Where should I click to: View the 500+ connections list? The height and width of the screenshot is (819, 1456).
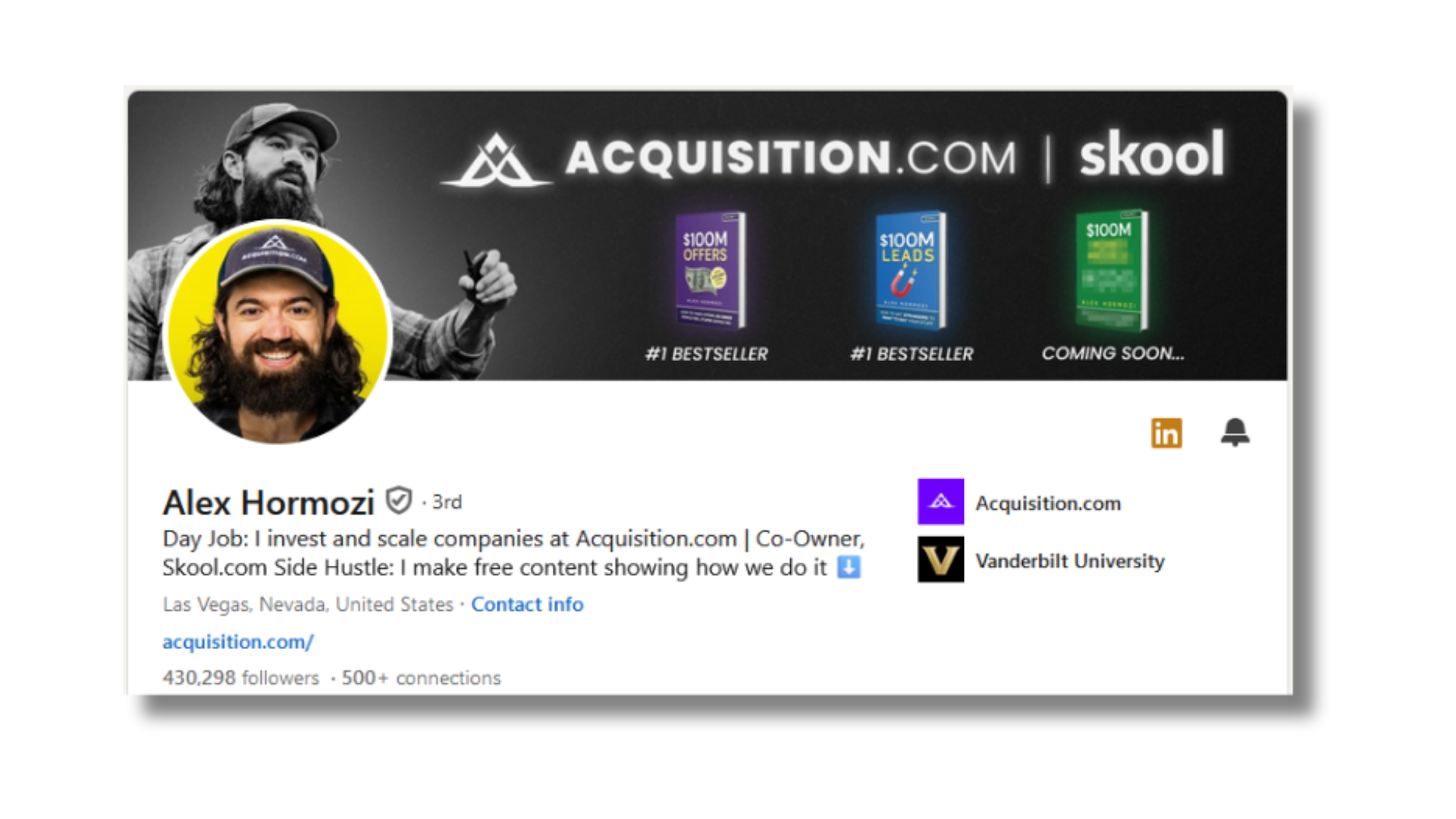[x=421, y=677]
